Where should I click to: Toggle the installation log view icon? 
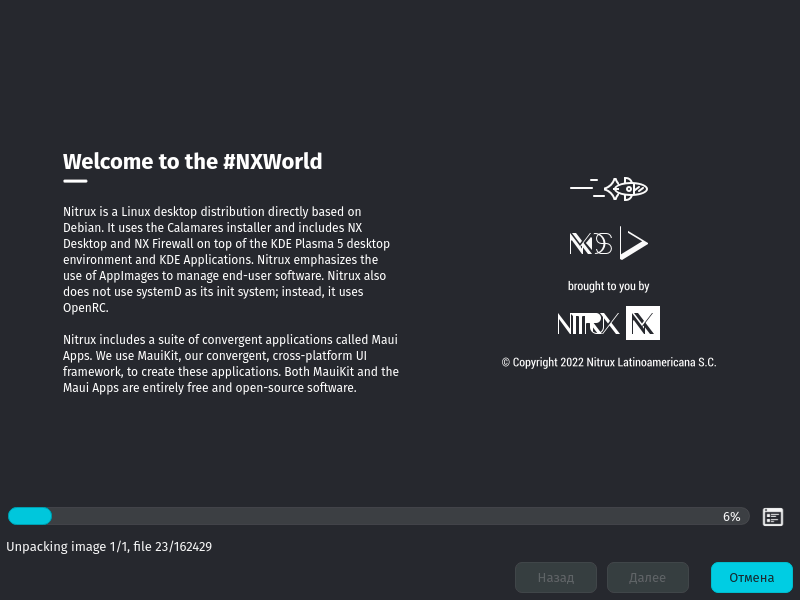coord(772,517)
